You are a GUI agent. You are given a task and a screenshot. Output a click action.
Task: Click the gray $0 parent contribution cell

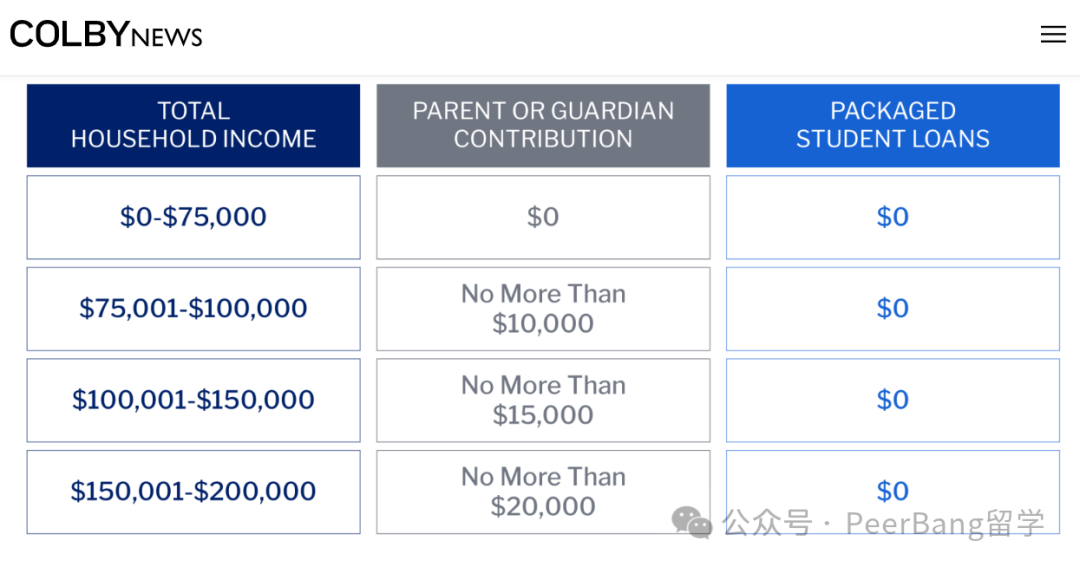coord(543,217)
